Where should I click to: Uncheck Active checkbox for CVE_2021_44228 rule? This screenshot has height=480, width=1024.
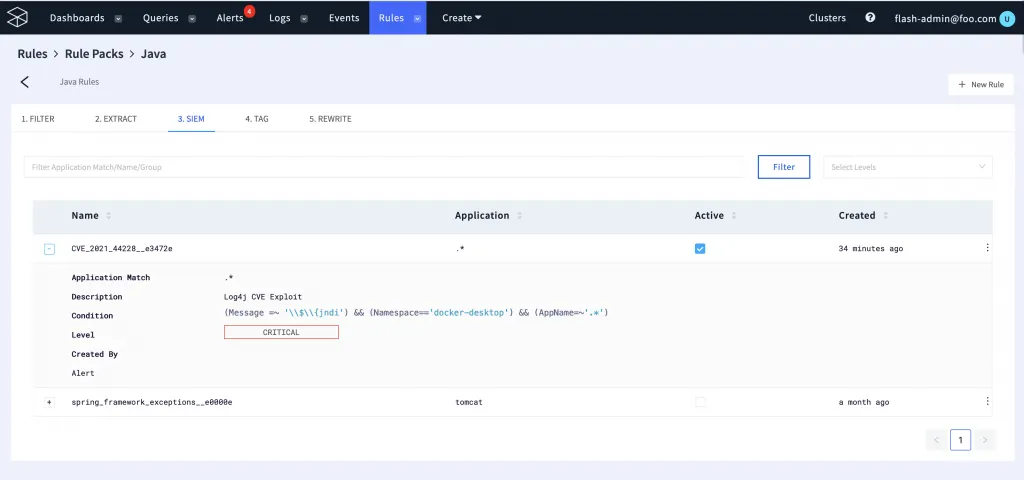[700, 249]
